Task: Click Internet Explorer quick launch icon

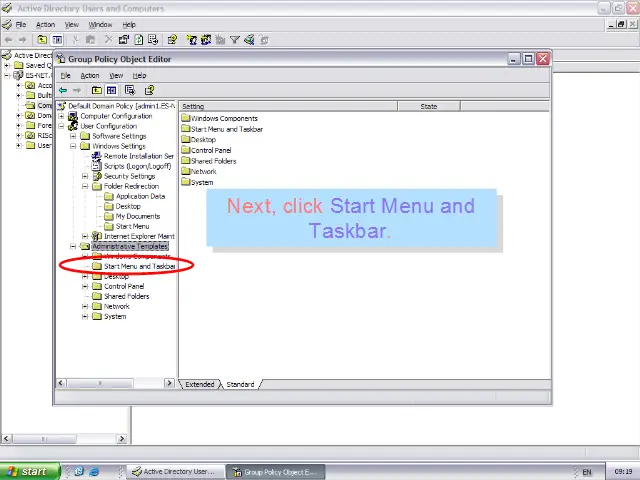Action: [x=94, y=471]
